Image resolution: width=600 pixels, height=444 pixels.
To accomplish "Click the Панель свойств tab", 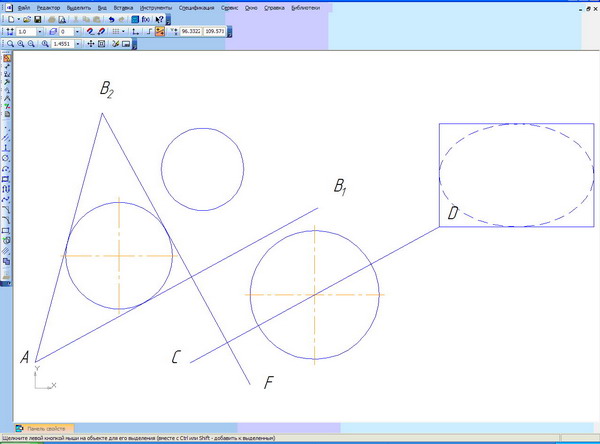I will (x=44, y=427).
